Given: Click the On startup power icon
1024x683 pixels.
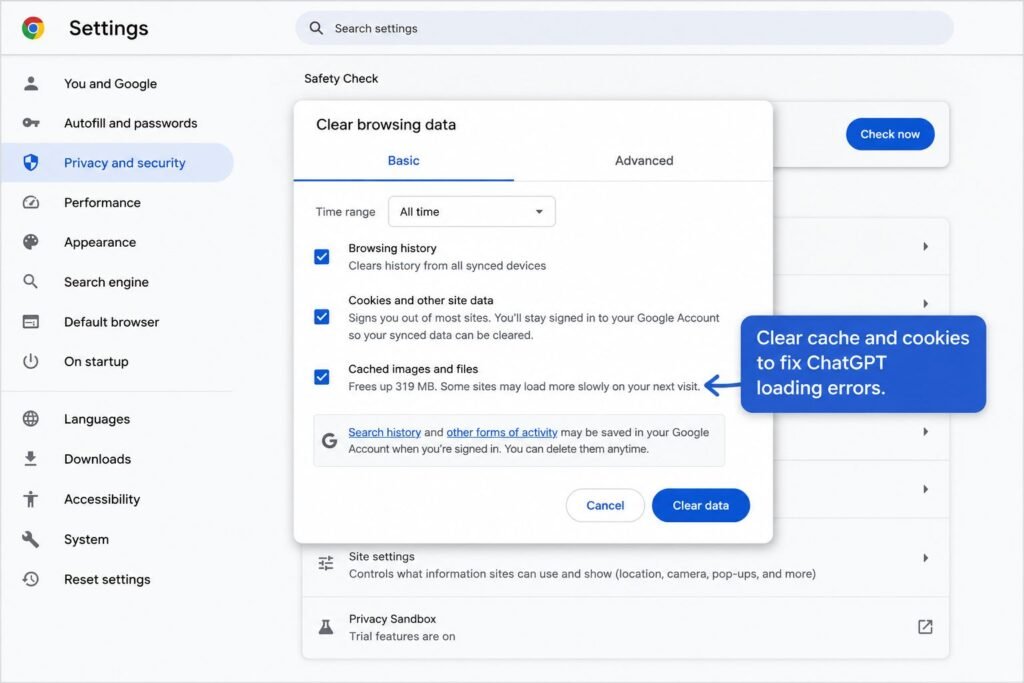Looking at the screenshot, I should pos(31,361).
